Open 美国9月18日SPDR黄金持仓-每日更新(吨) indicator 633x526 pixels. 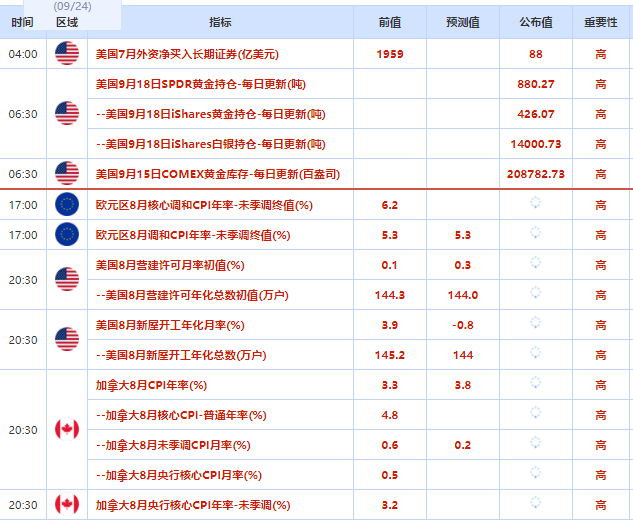click(201, 84)
